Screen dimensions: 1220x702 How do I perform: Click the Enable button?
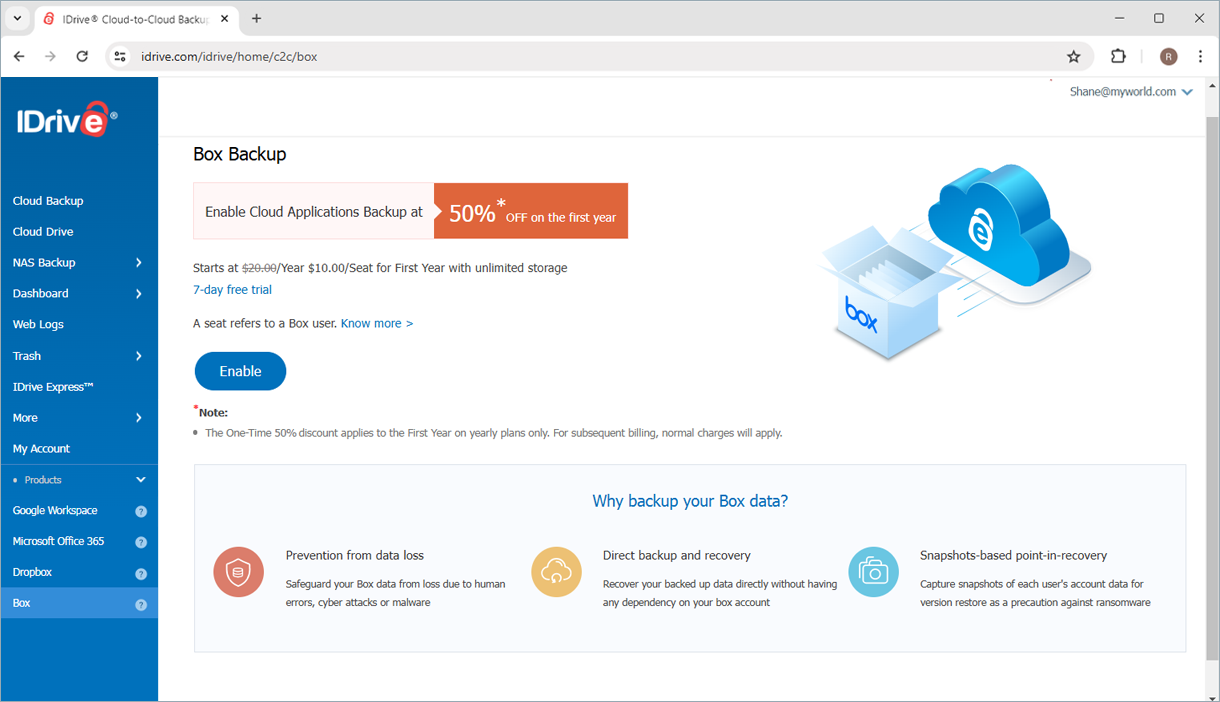pos(240,371)
